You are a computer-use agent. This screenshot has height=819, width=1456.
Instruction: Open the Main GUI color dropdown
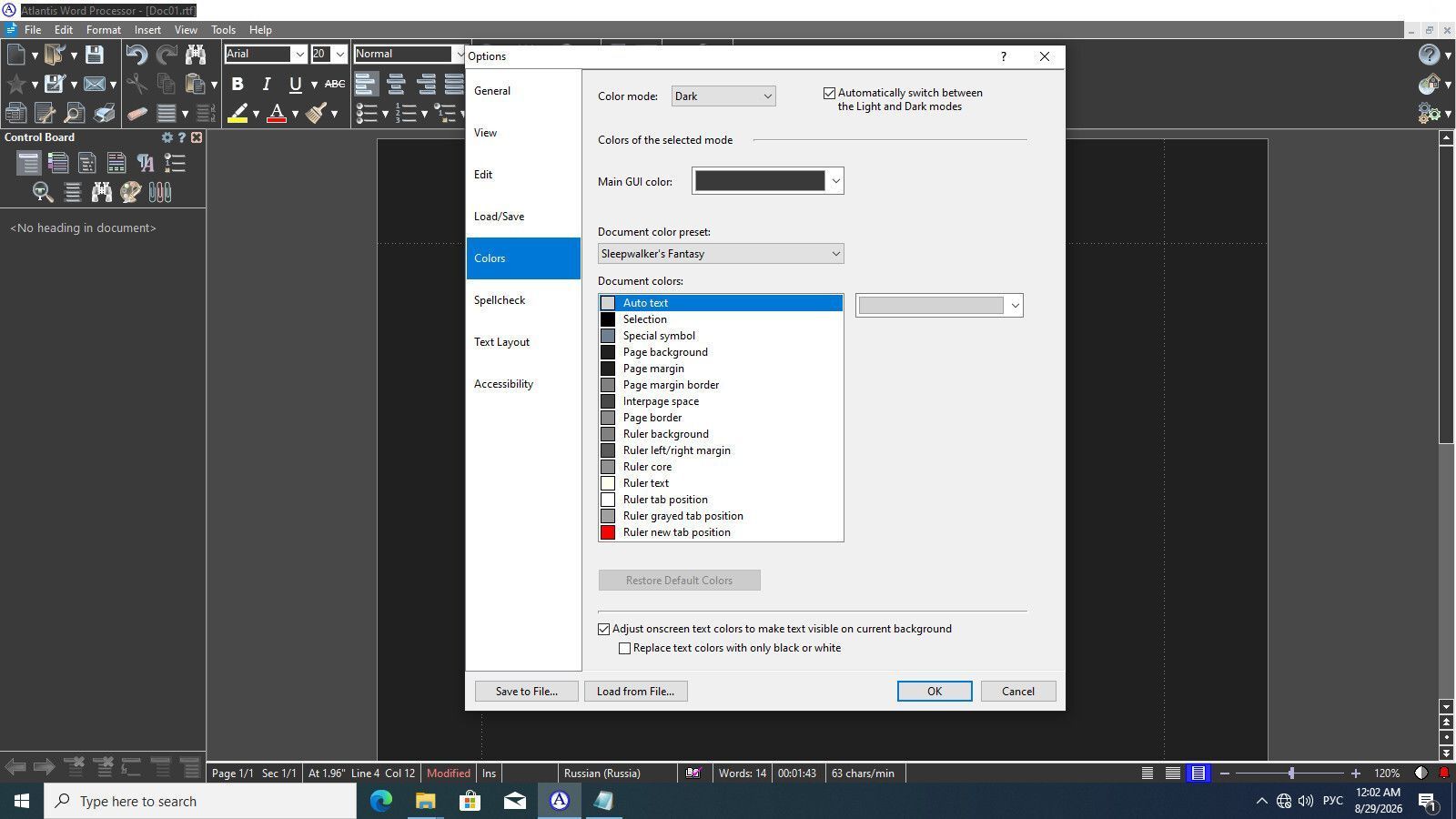768,181
